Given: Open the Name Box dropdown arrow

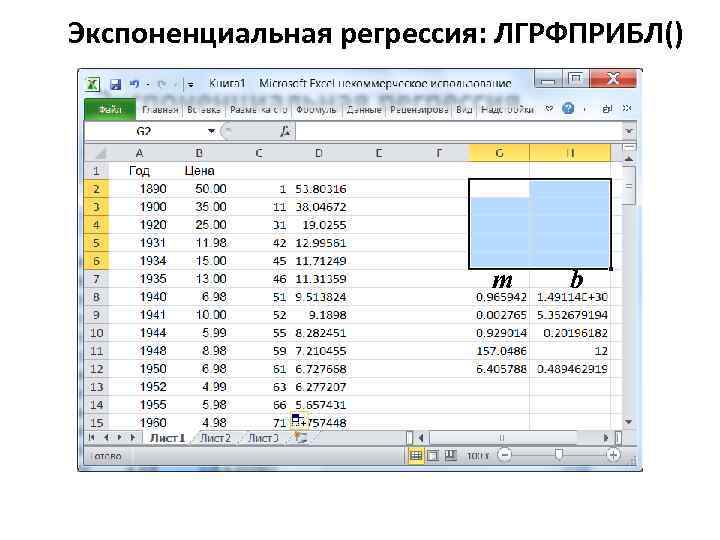Looking at the screenshot, I should 211,131.
